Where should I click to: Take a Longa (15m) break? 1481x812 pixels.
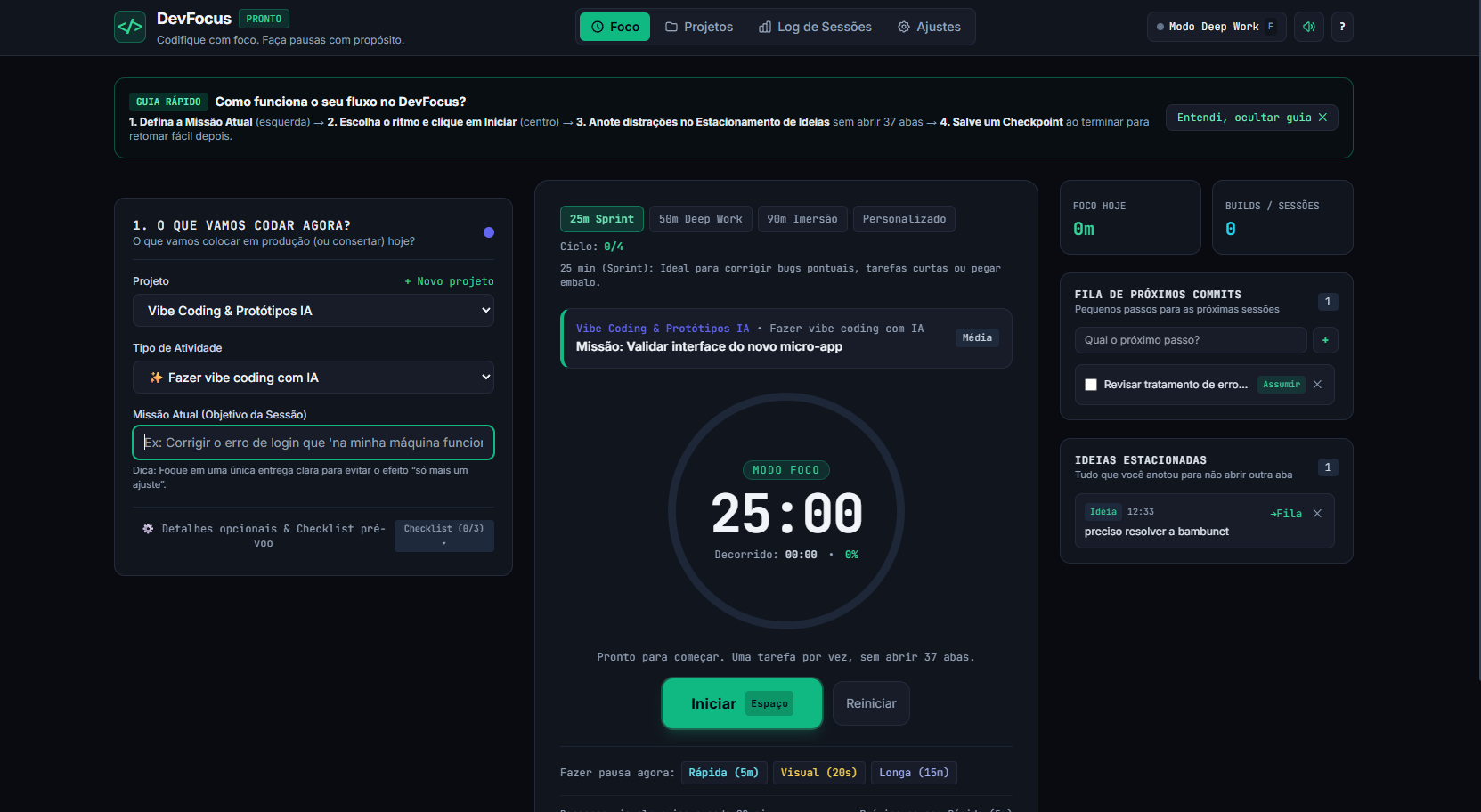coord(914,773)
